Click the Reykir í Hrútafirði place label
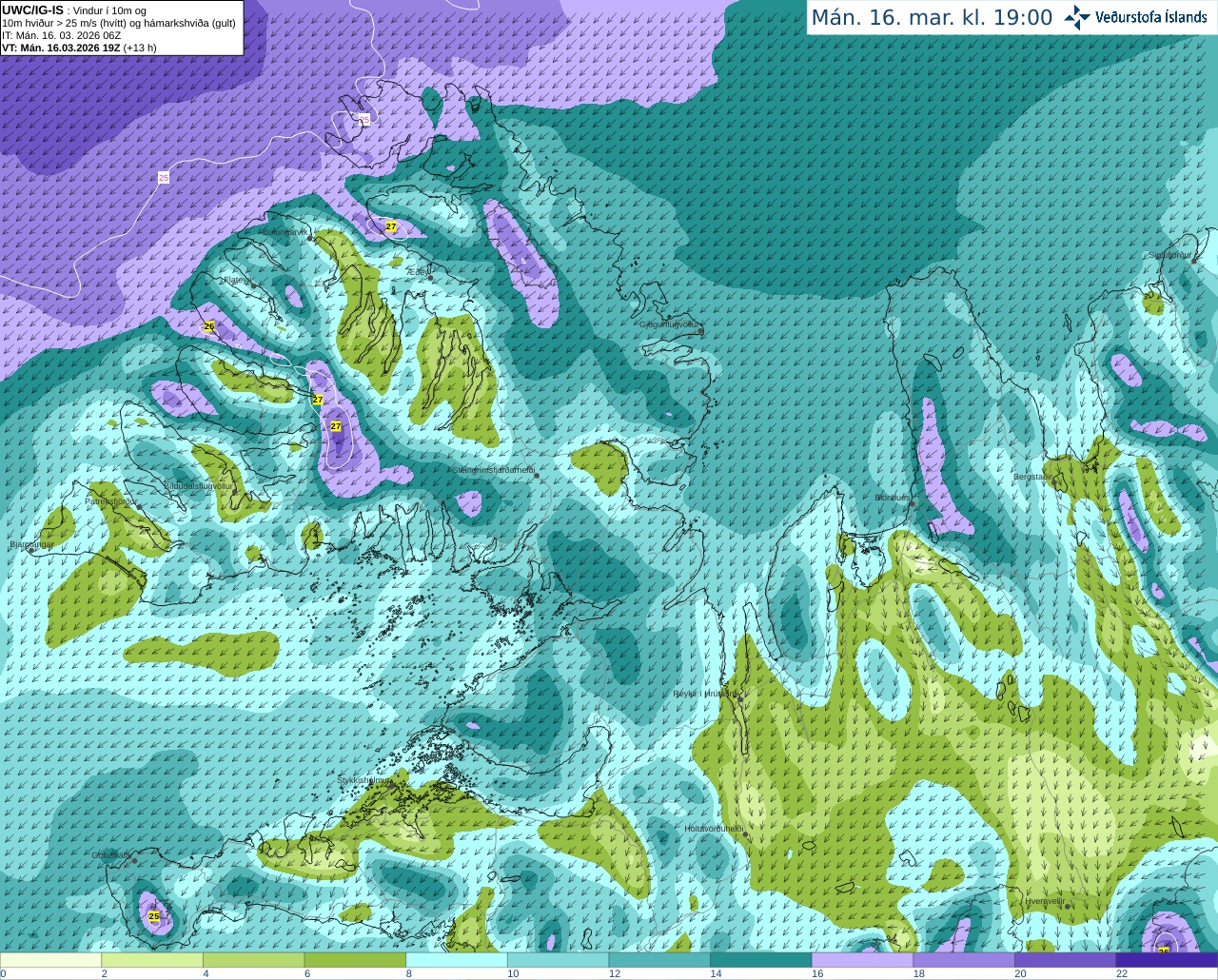Viewport: 1218px width, 980px height. [705, 694]
